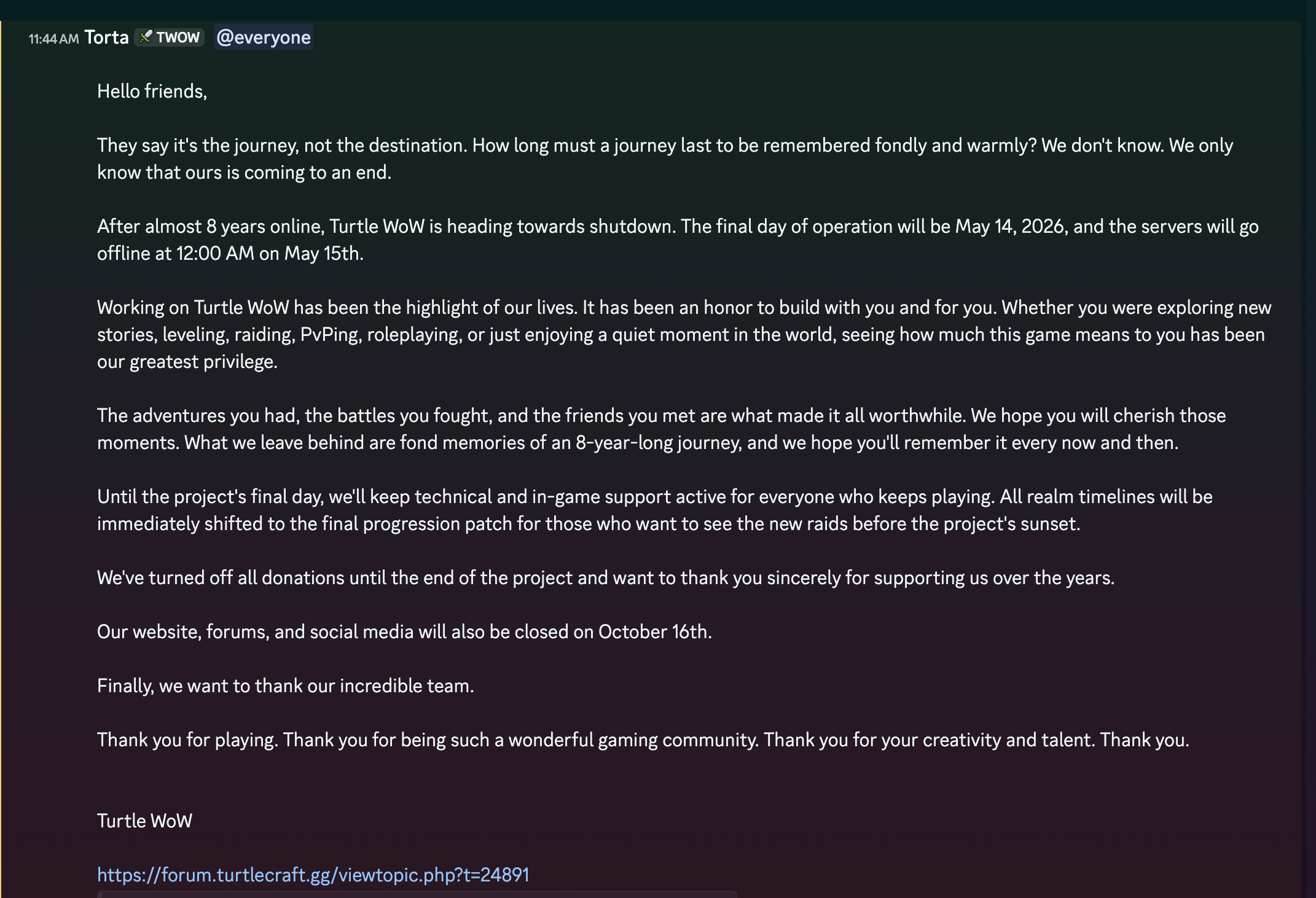Viewport: 1316px width, 898px height.
Task: Click the @everyone mention
Action: coord(264,37)
